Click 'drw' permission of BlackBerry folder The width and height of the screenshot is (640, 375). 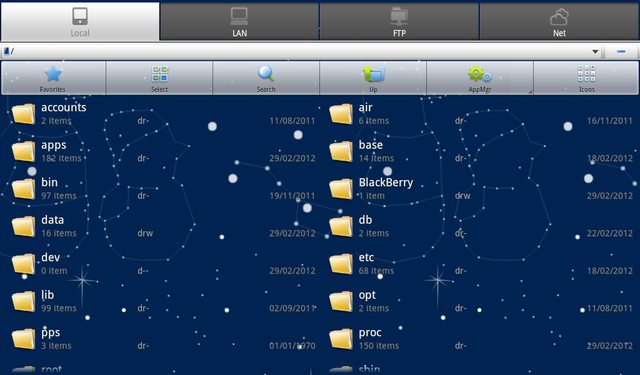coord(462,196)
